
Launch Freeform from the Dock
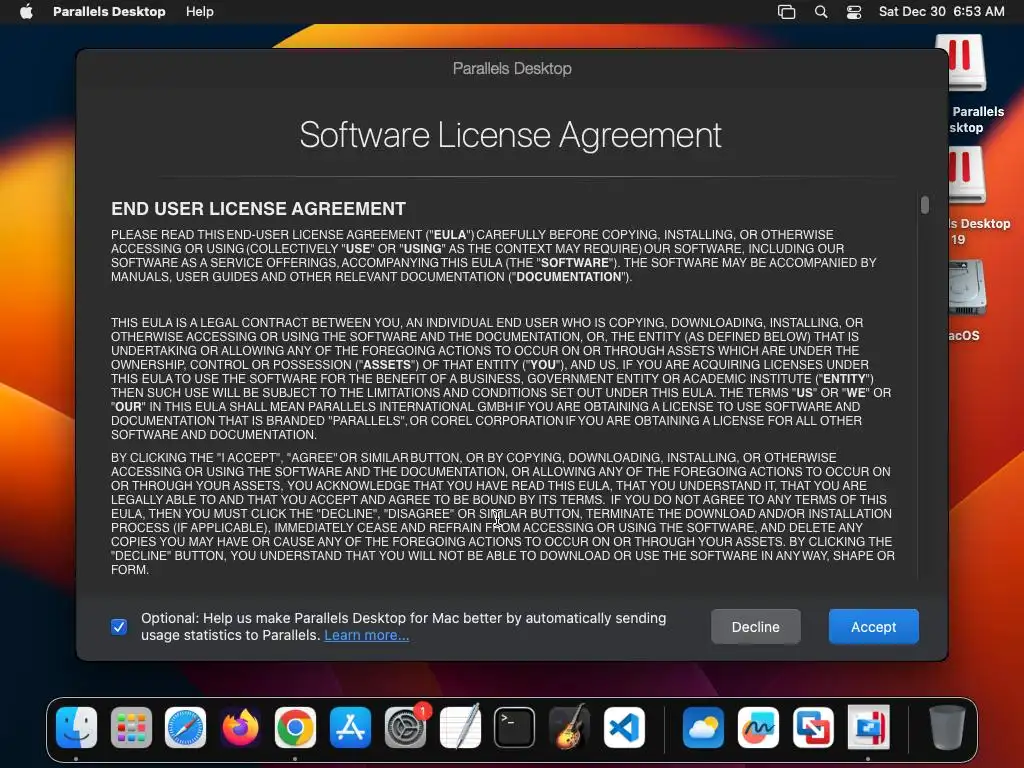tap(758, 728)
